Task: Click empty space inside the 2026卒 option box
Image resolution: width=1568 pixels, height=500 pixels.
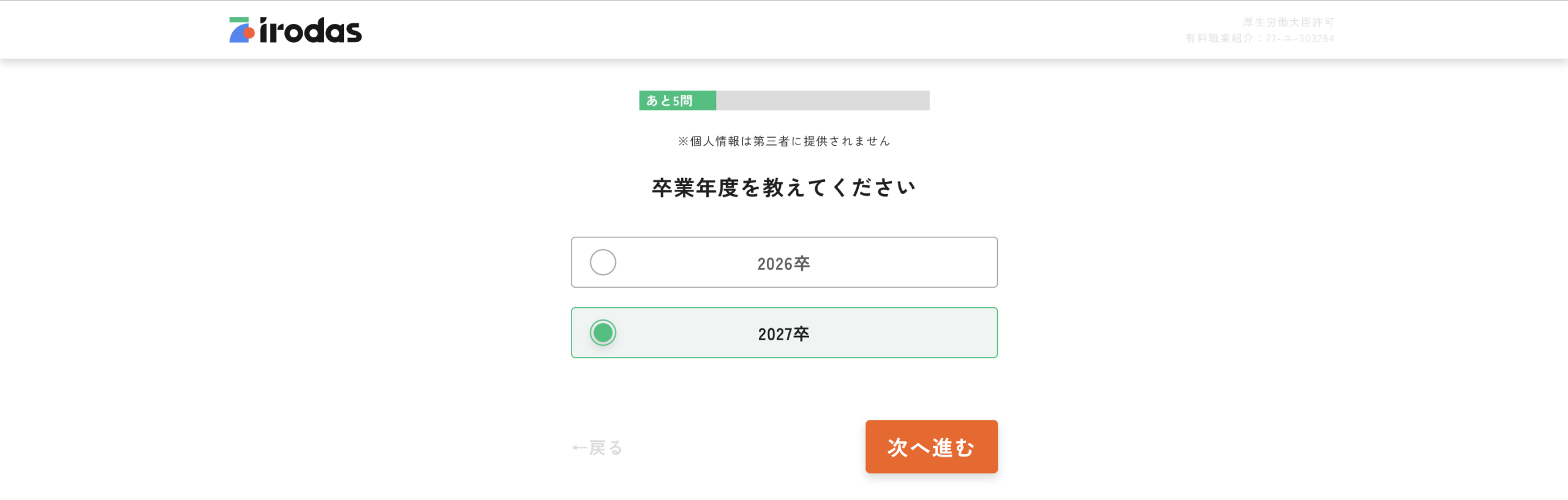Action: (907, 263)
